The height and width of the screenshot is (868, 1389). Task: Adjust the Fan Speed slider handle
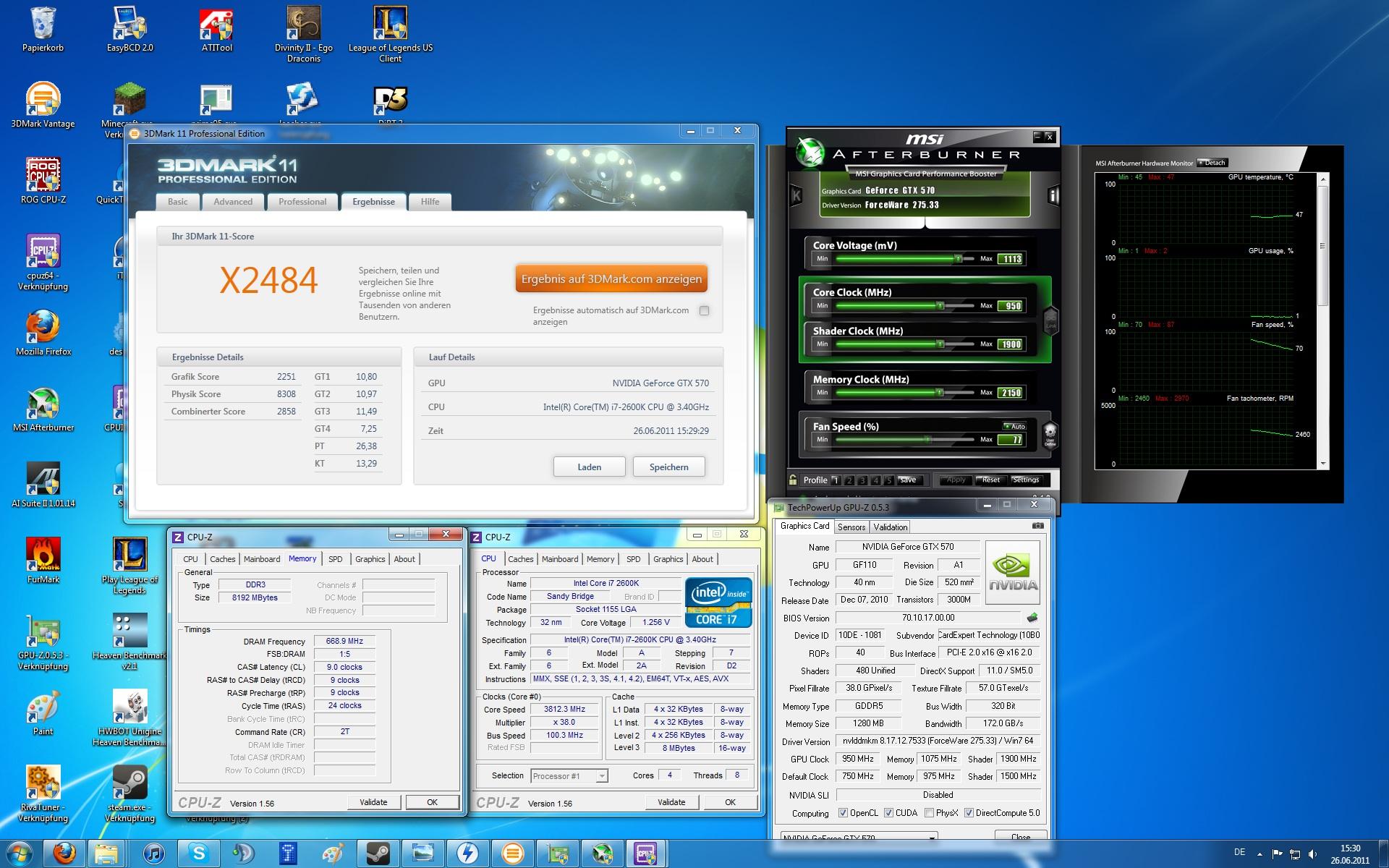(927, 439)
